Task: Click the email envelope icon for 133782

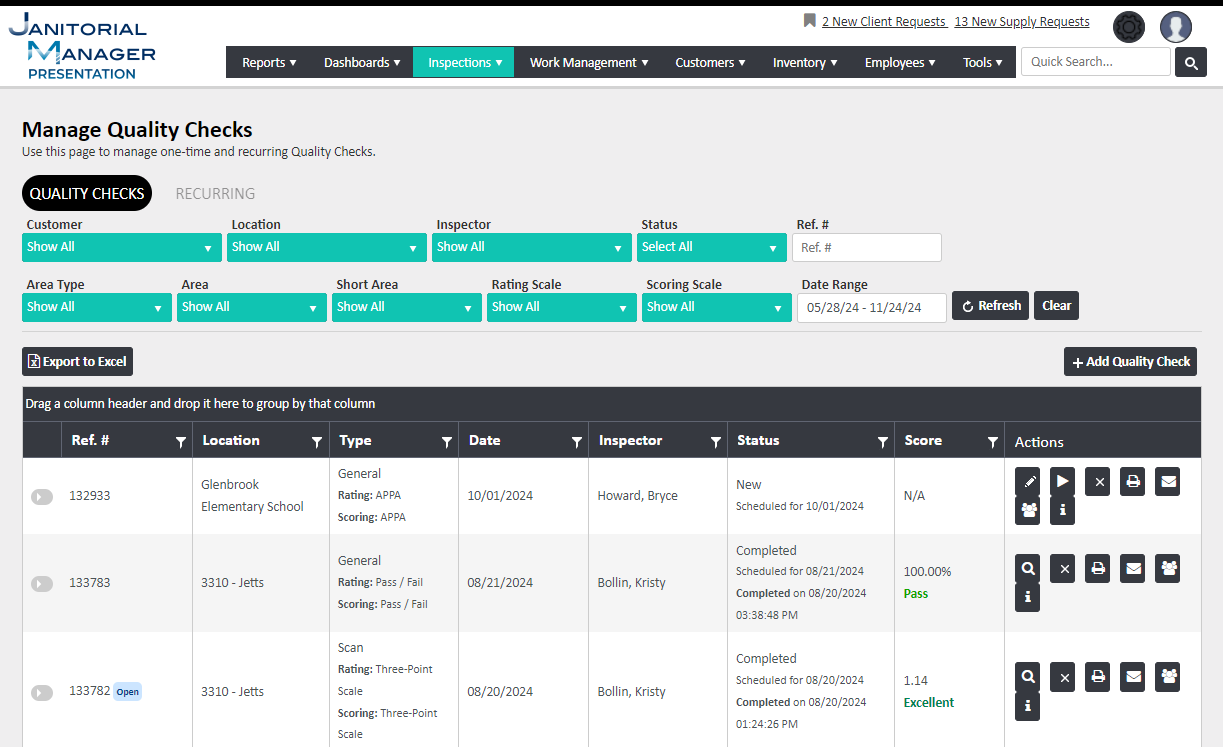Action: (1132, 677)
